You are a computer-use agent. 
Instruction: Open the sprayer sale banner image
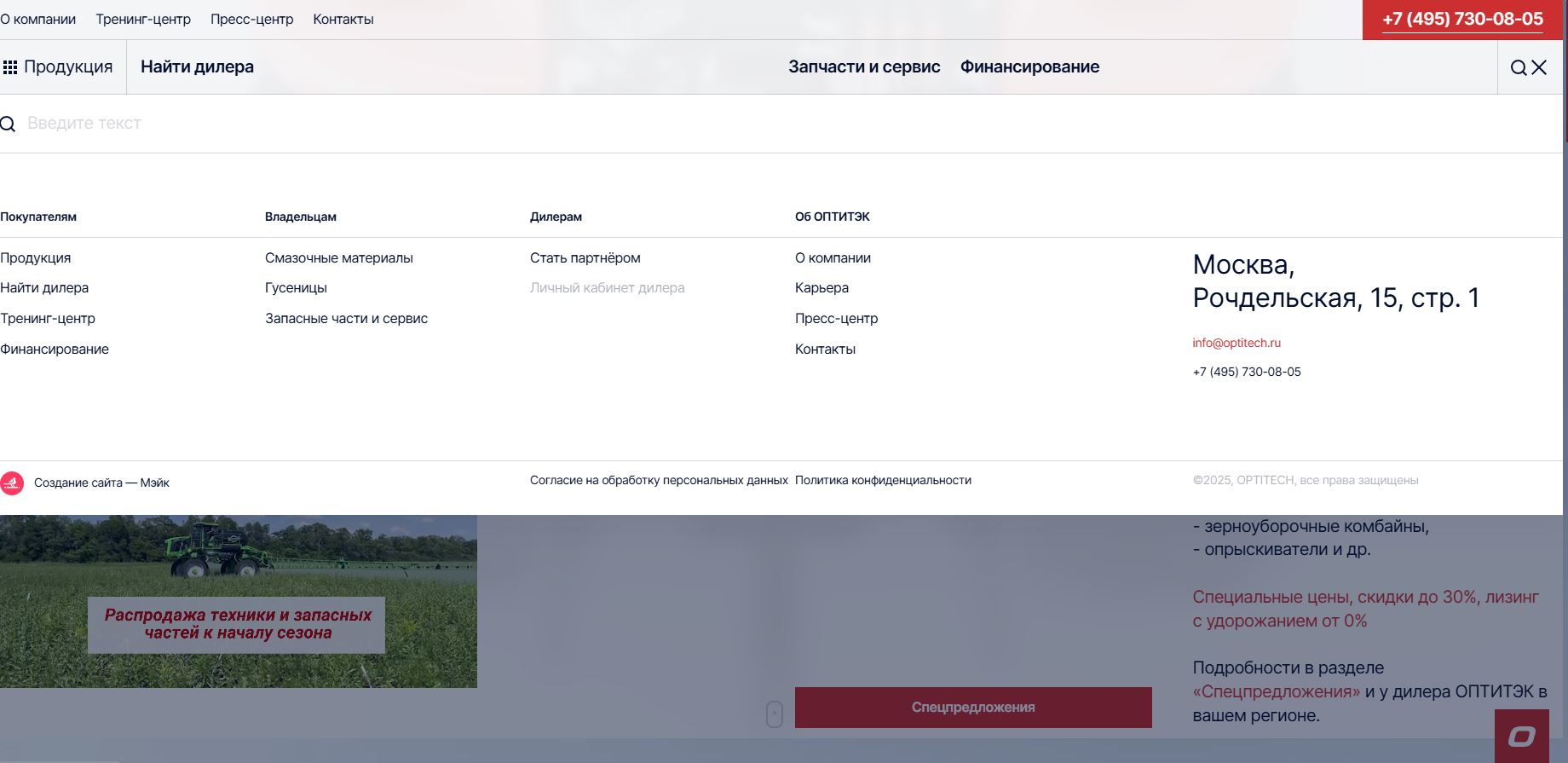239,601
